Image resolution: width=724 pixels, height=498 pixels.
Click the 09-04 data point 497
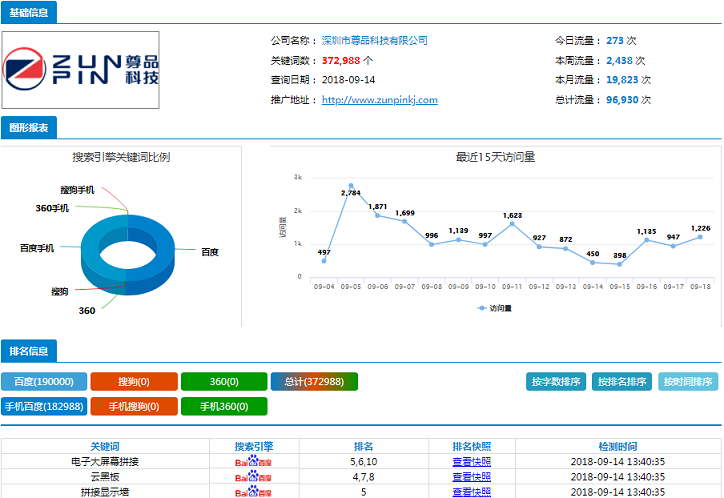324,261
